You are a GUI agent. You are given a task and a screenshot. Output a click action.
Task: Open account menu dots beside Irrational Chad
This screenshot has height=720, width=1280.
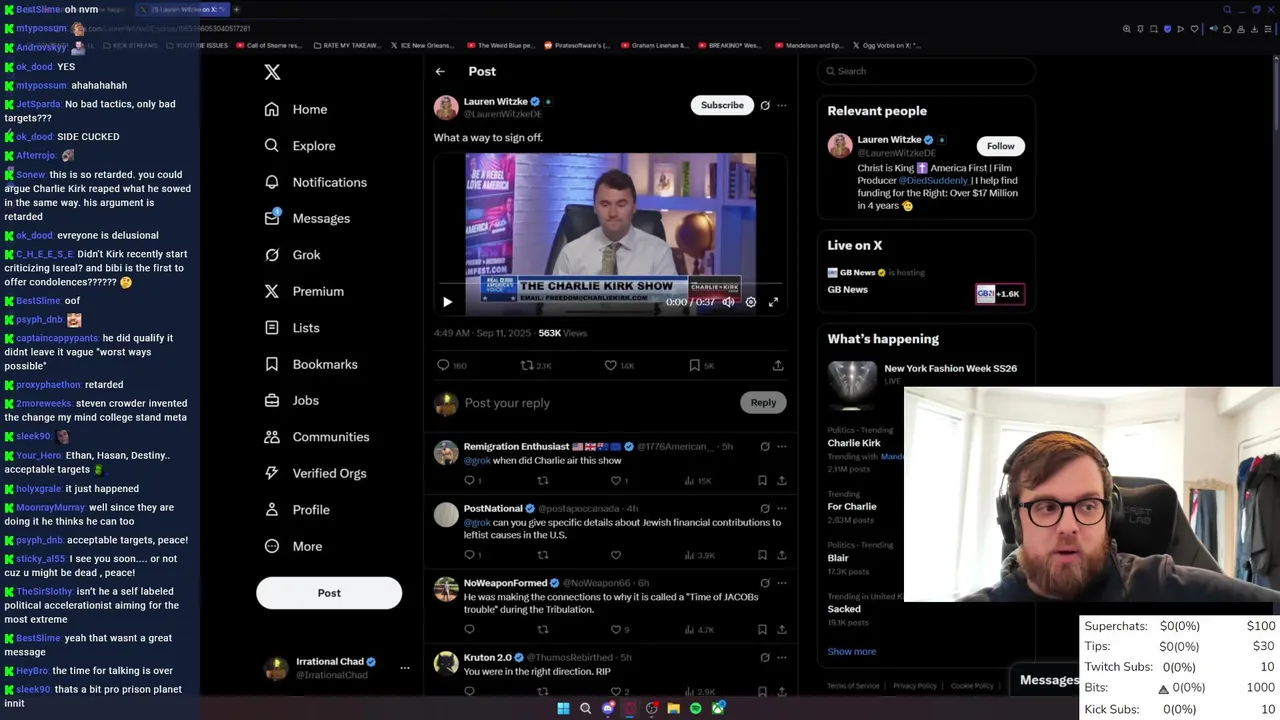[x=405, y=668]
